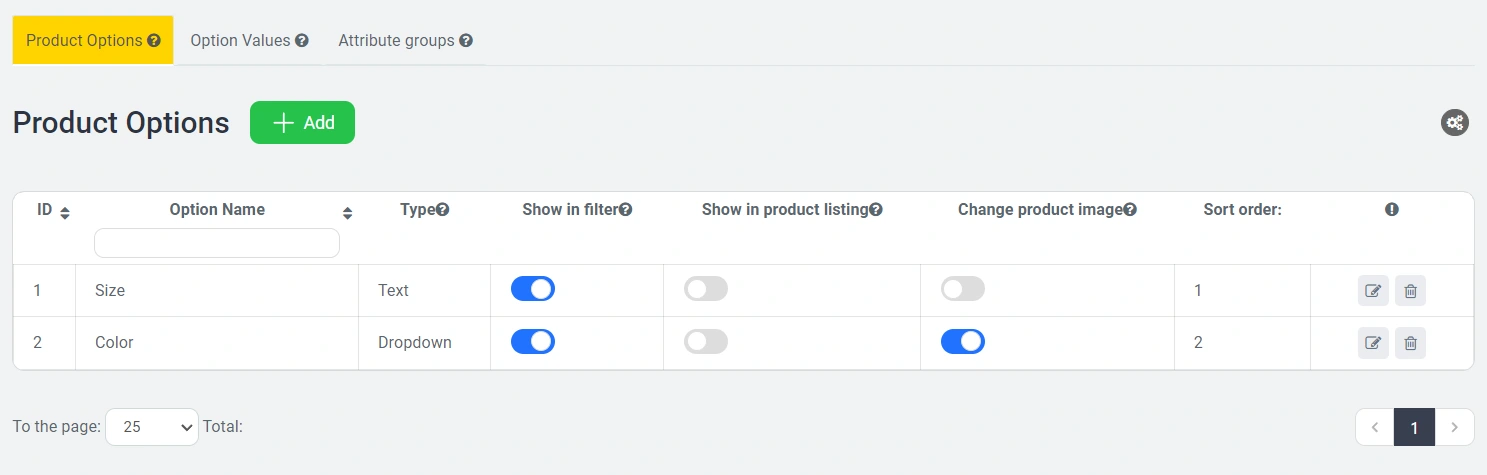Screen dimensions: 1487x475
Task: Click help icon beside Change product image
Action: pos(1130,210)
